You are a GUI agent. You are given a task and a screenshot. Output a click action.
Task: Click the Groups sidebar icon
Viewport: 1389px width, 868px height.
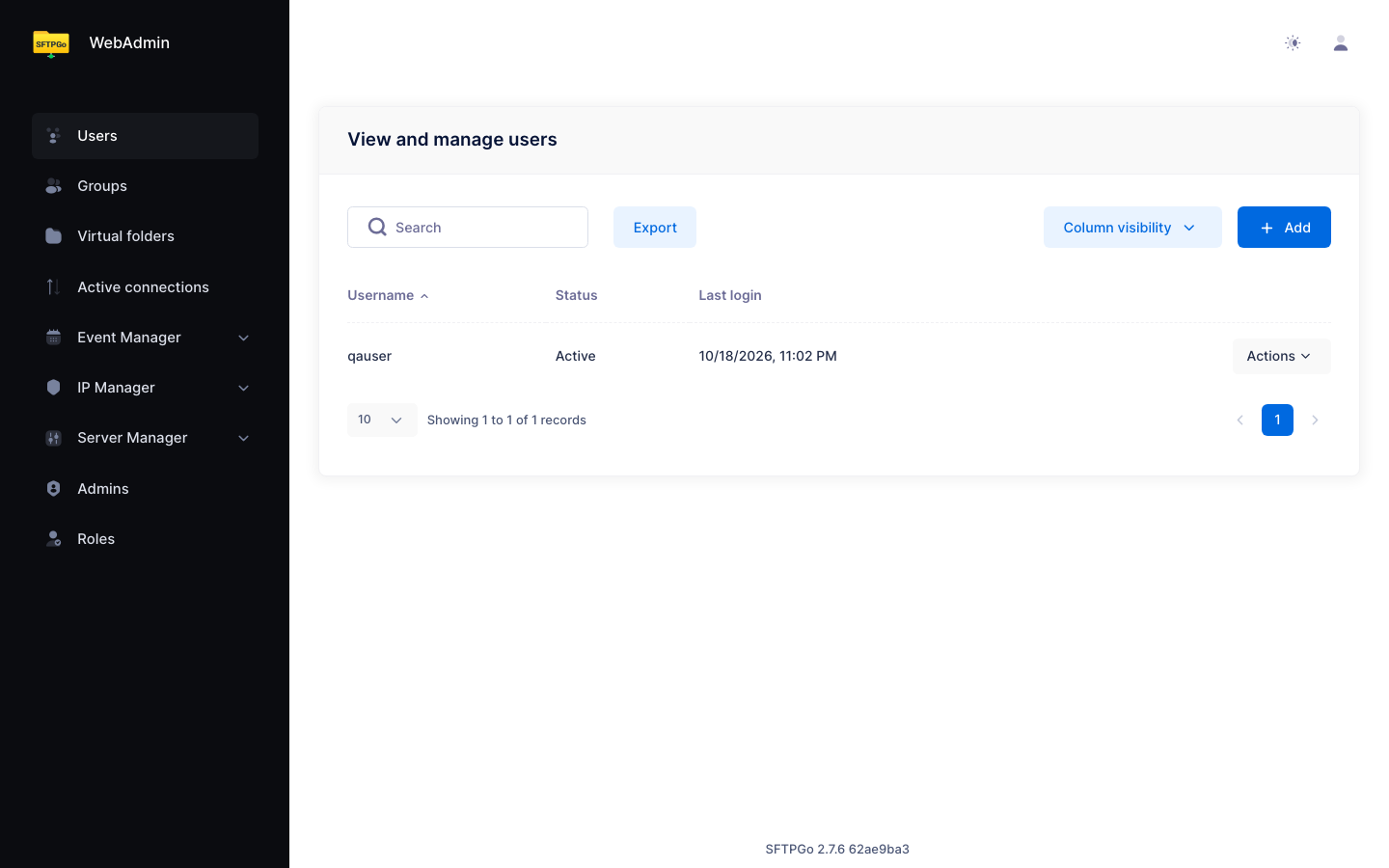[54, 186]
